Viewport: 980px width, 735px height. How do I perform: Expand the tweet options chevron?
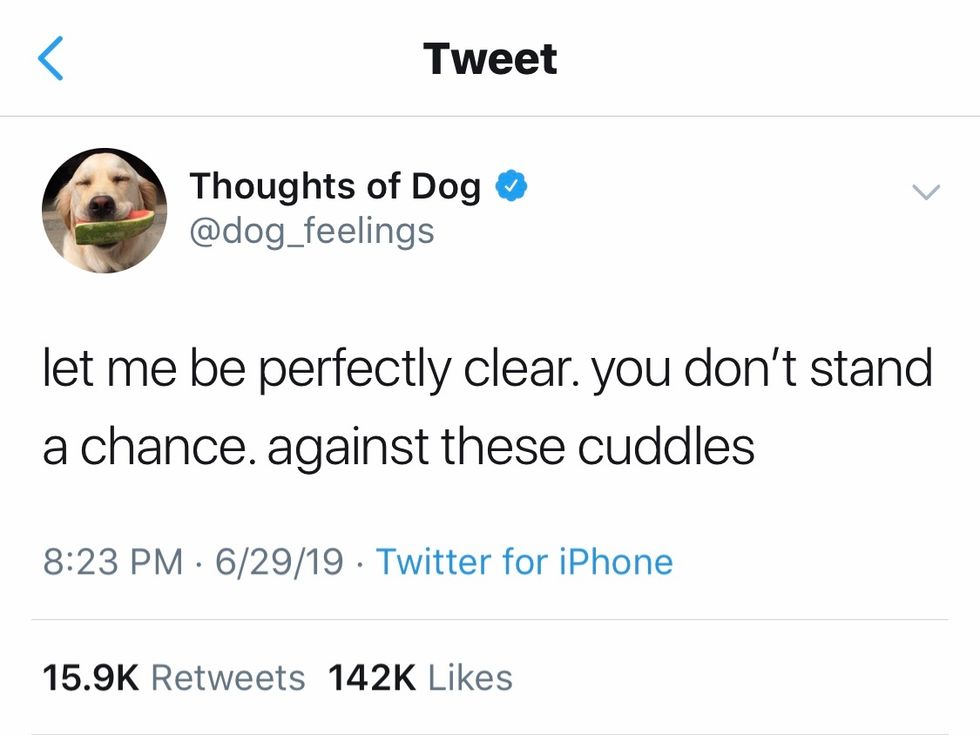point(927,191)
